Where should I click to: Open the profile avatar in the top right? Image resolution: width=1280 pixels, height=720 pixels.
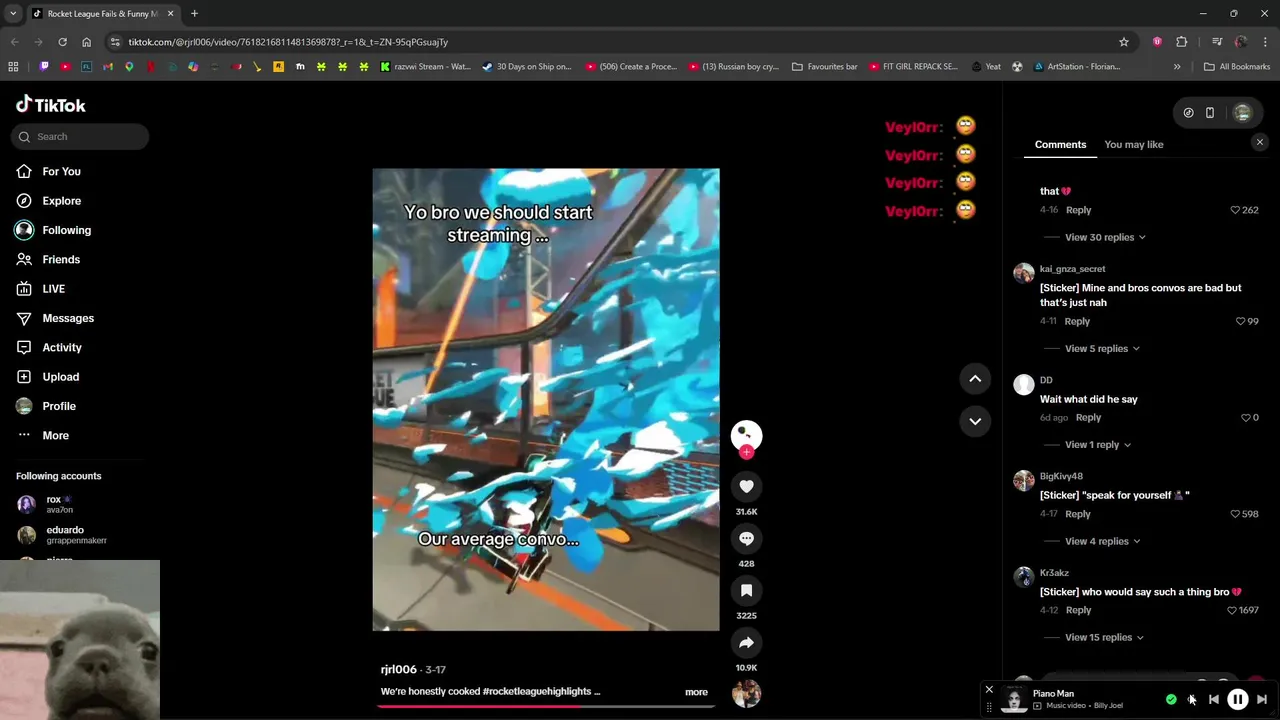(x=1242, y=113)
